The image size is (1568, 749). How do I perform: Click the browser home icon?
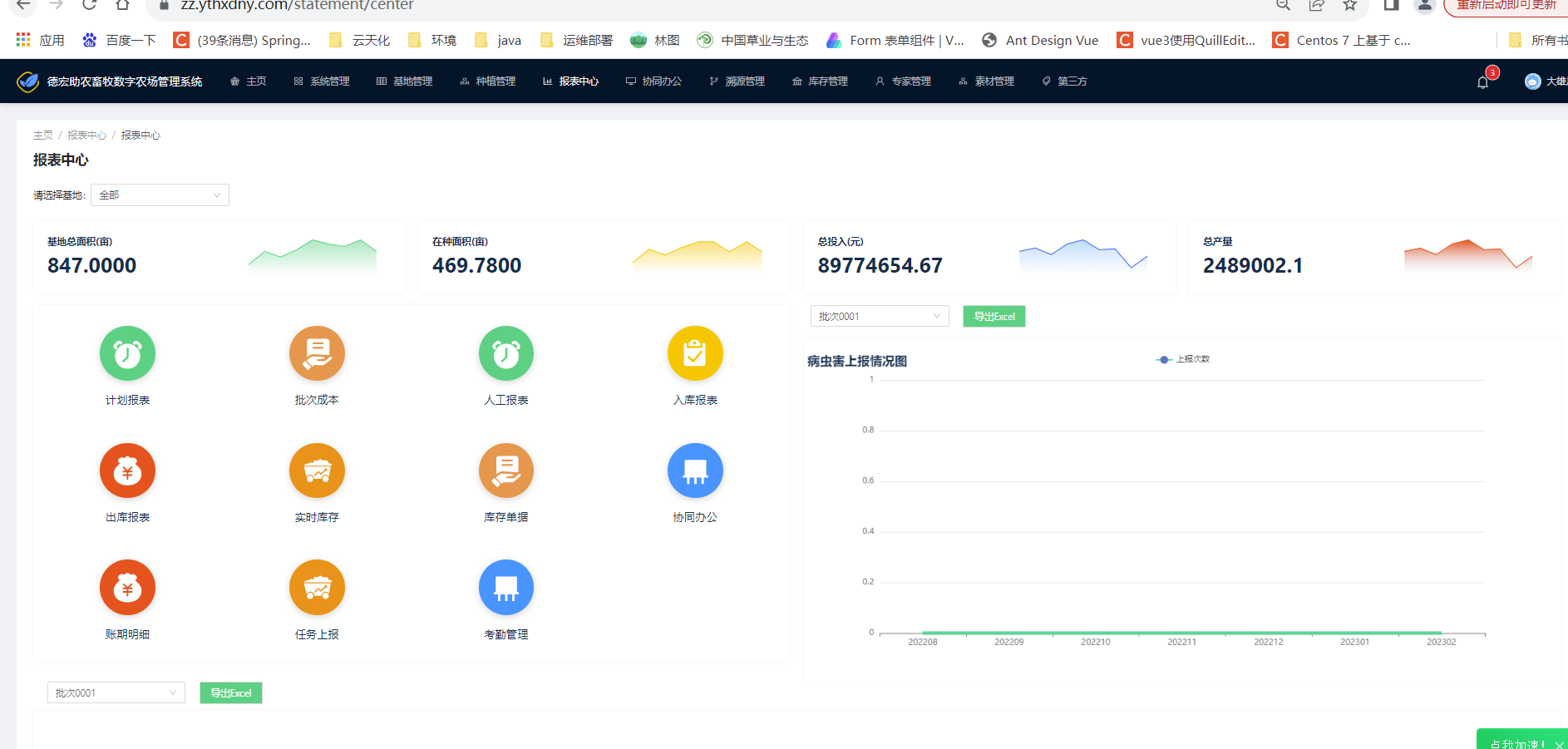point(122,4)
